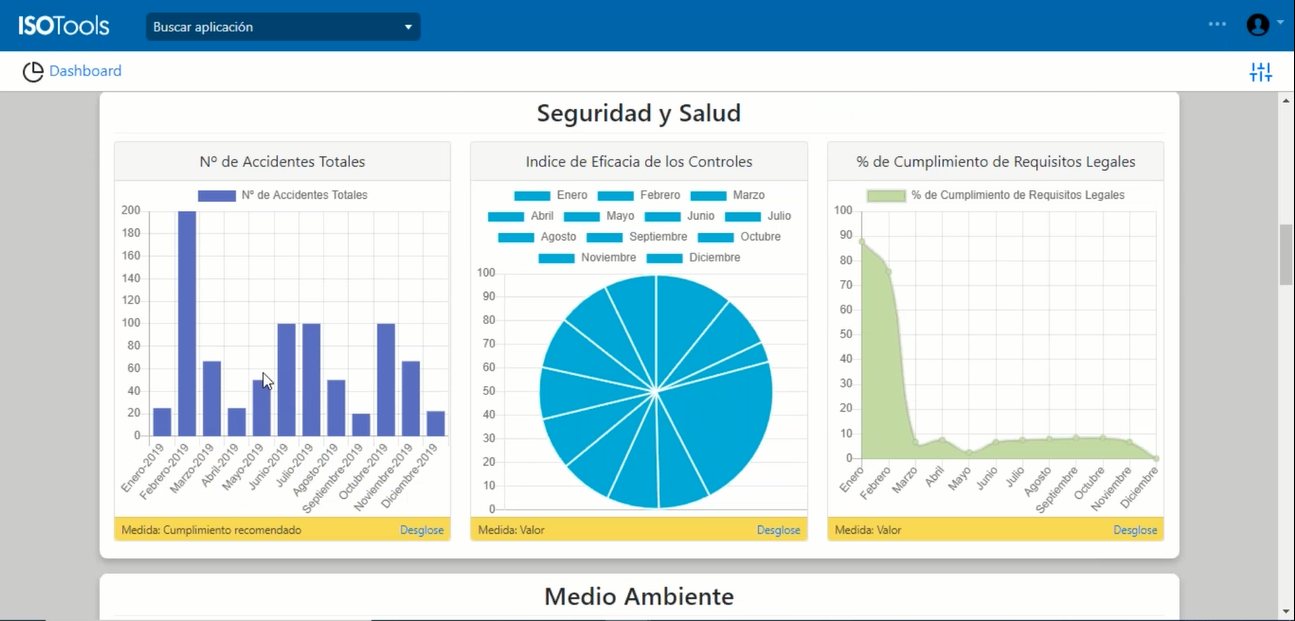The width and height of the screenshot is (1295, 621).
Task: Open the Dashboard pie chart icon
Action: 33,72
